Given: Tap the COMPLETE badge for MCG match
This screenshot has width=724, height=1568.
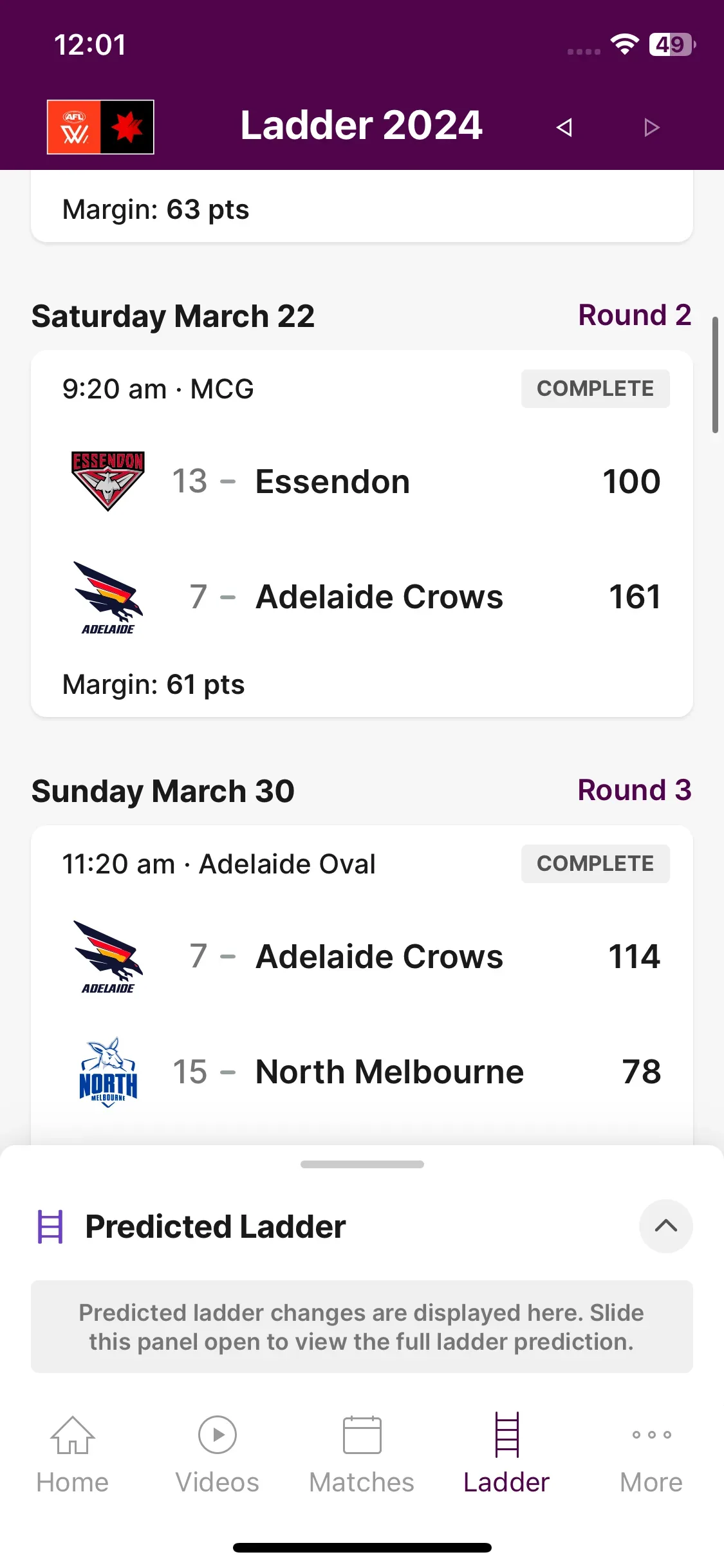Looking at the screenshot, I should [x=595, y=389].
